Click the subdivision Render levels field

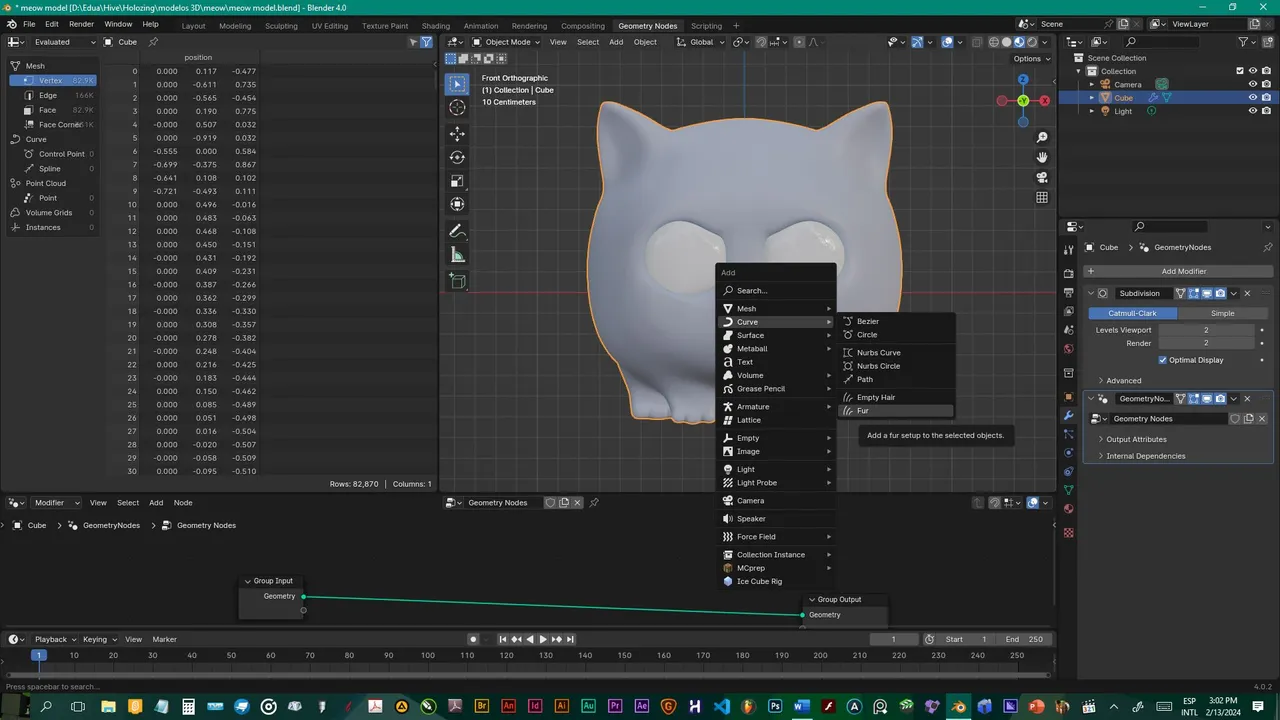point(1206,343)
